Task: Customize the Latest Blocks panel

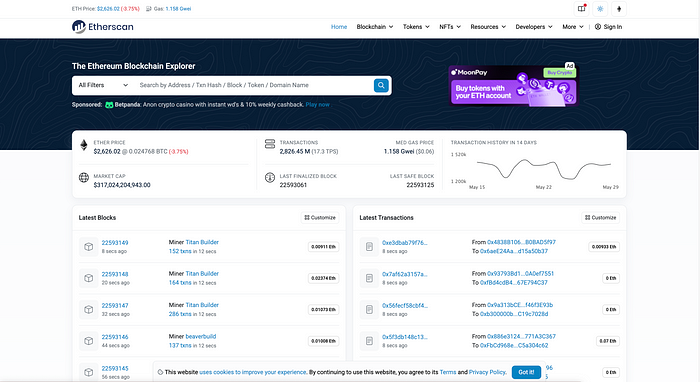Action: point(320,218)
